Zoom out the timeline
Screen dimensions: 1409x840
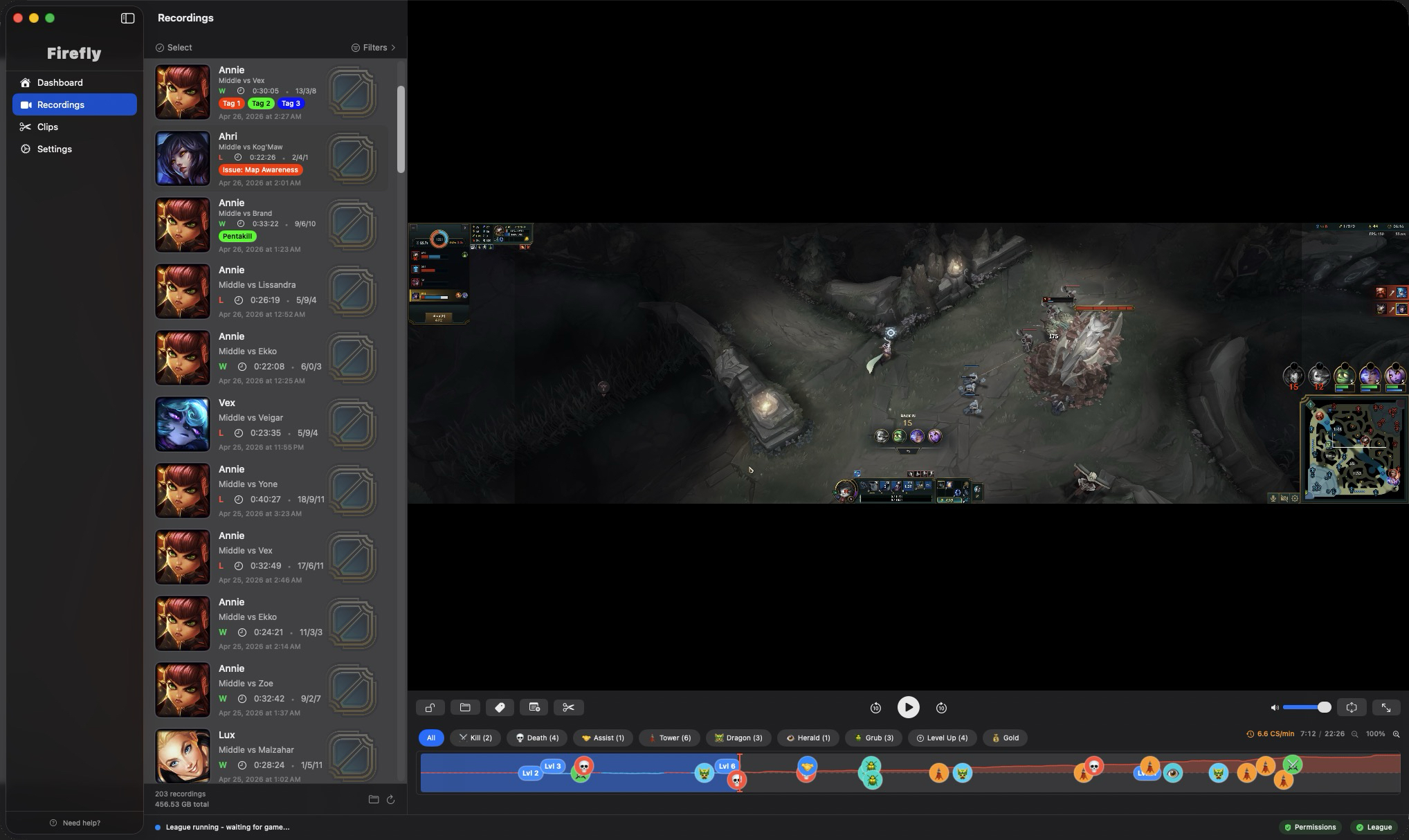point(1355,734)
